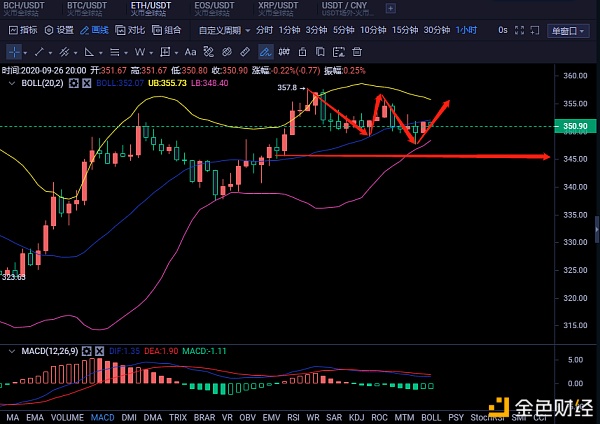Viewport: 600px width, 424px height.
Task: Remove the BOLL indicator with X
Action: point(87,83)
